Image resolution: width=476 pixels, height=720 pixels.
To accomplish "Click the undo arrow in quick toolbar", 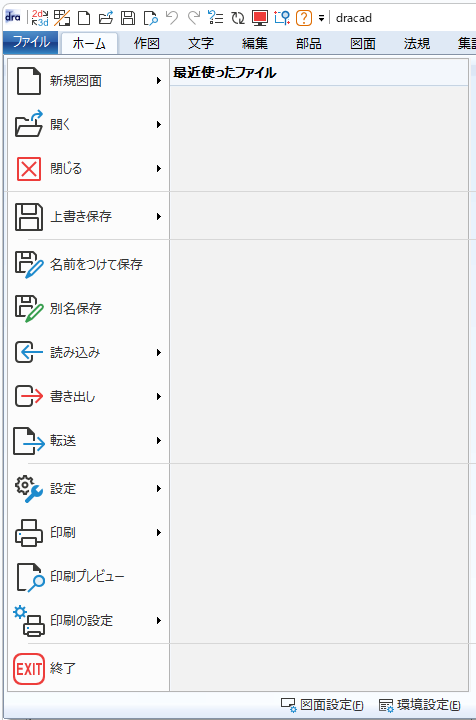I will coord(172,18).
